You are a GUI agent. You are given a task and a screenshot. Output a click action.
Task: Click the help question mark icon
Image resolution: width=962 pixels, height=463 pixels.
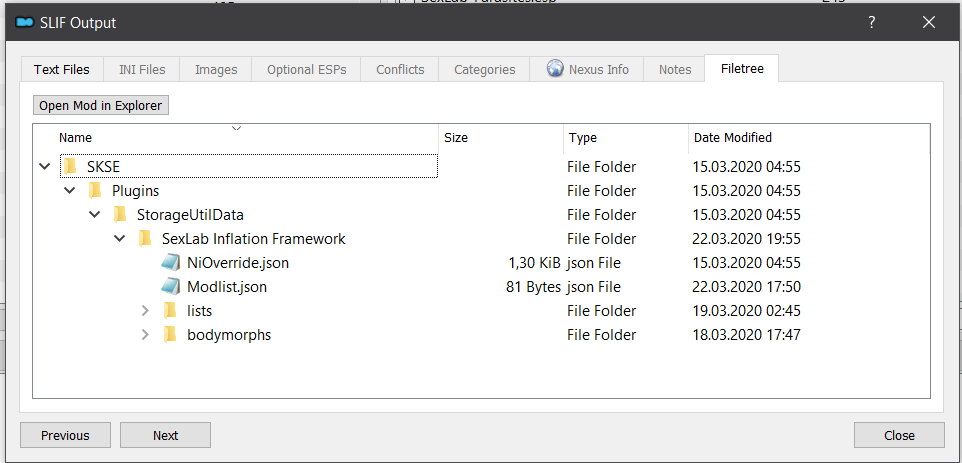[x=872, y=23]
